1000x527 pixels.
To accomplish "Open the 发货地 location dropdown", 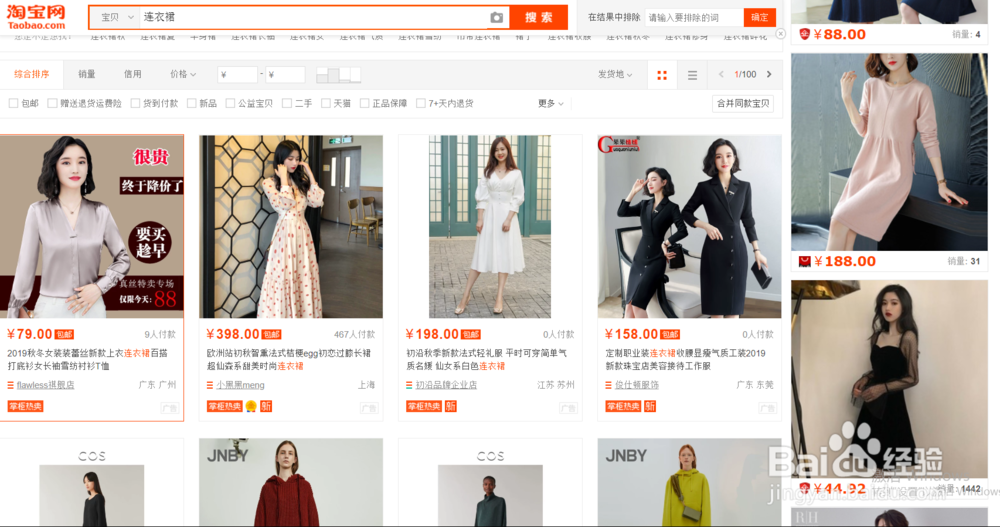I will tap(615, 75).
